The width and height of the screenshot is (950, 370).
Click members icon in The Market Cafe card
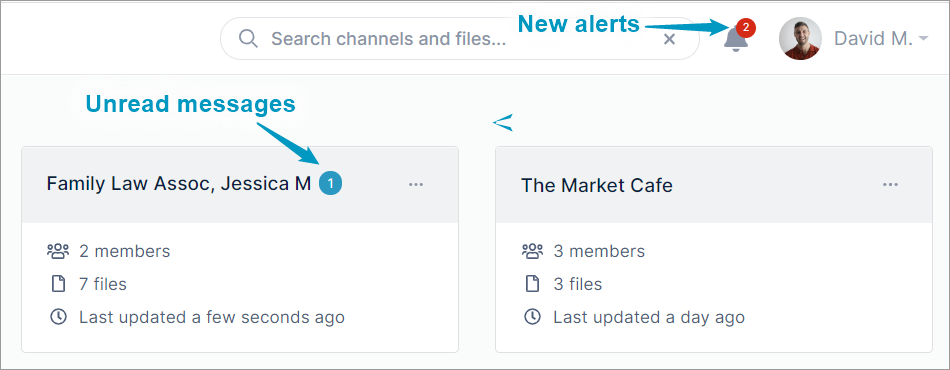533,251
